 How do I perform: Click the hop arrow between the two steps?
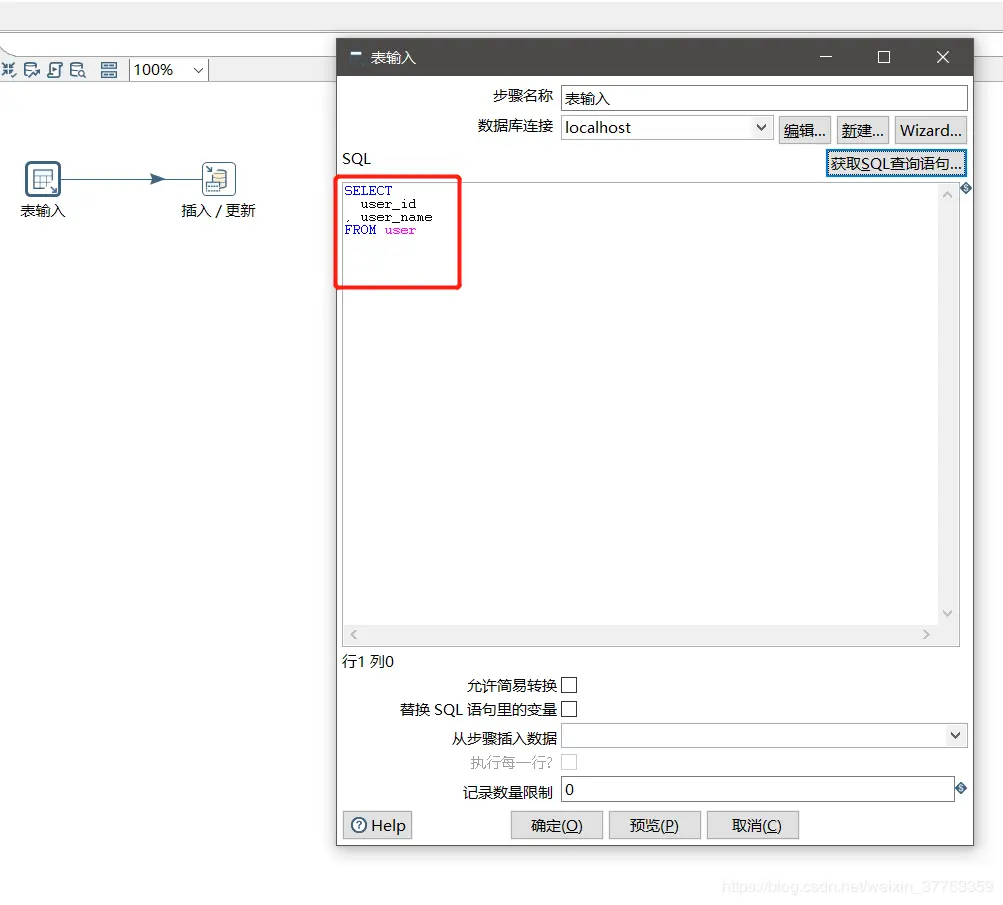157,179
